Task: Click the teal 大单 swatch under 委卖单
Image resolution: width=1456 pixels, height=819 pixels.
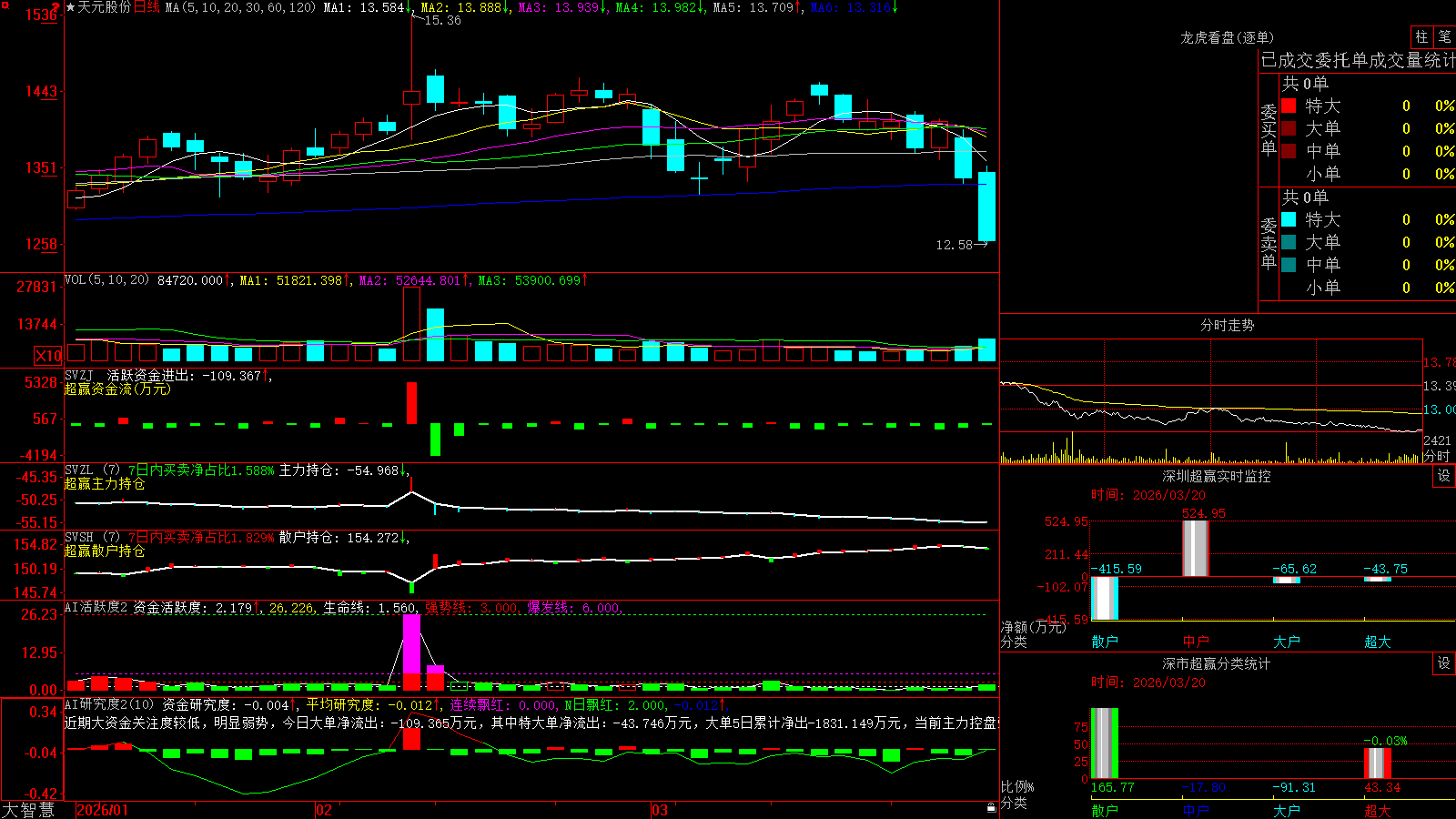Action: tap(1289, 242)
